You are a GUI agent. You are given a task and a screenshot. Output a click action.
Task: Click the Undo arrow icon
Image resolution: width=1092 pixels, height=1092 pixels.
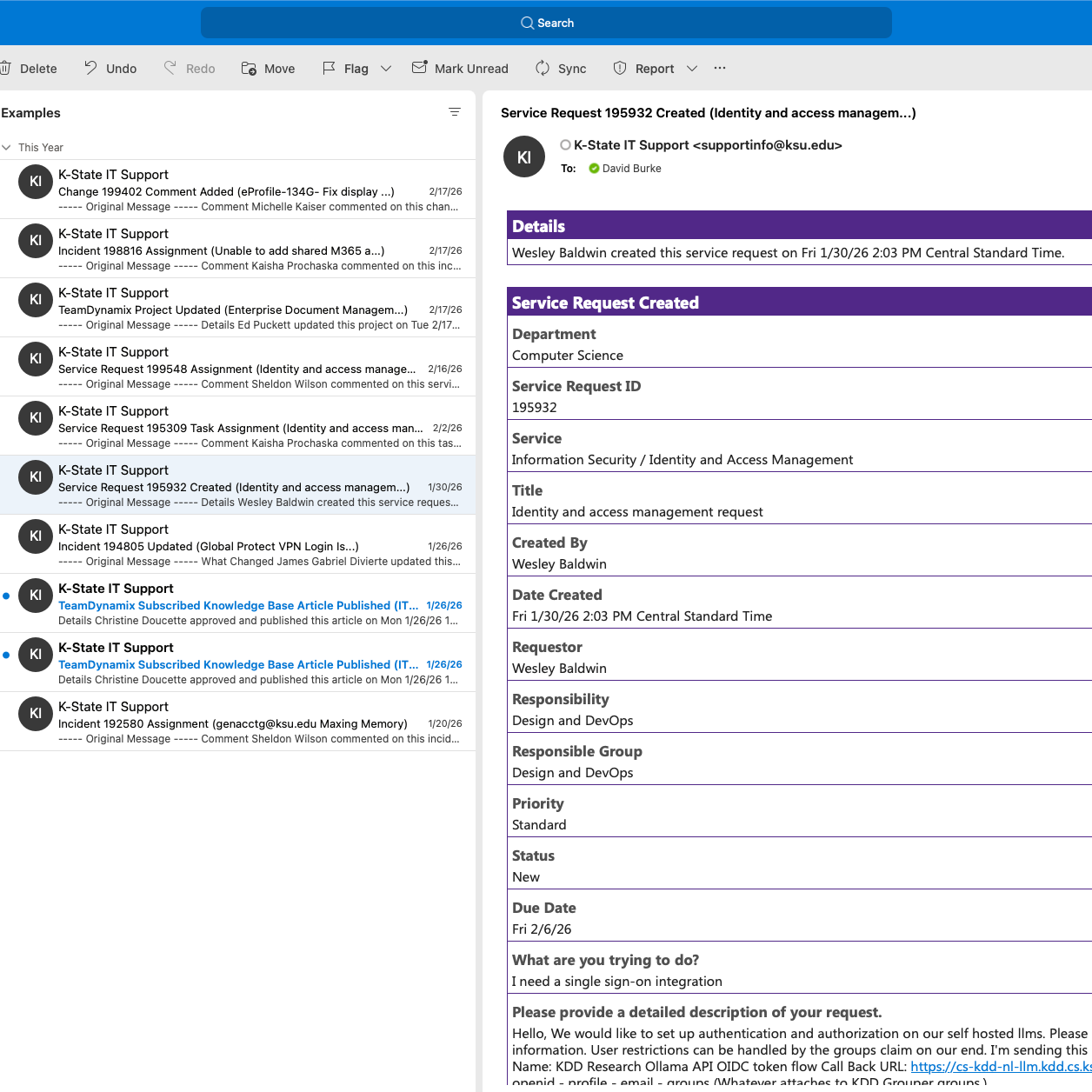tap(90, 68)
